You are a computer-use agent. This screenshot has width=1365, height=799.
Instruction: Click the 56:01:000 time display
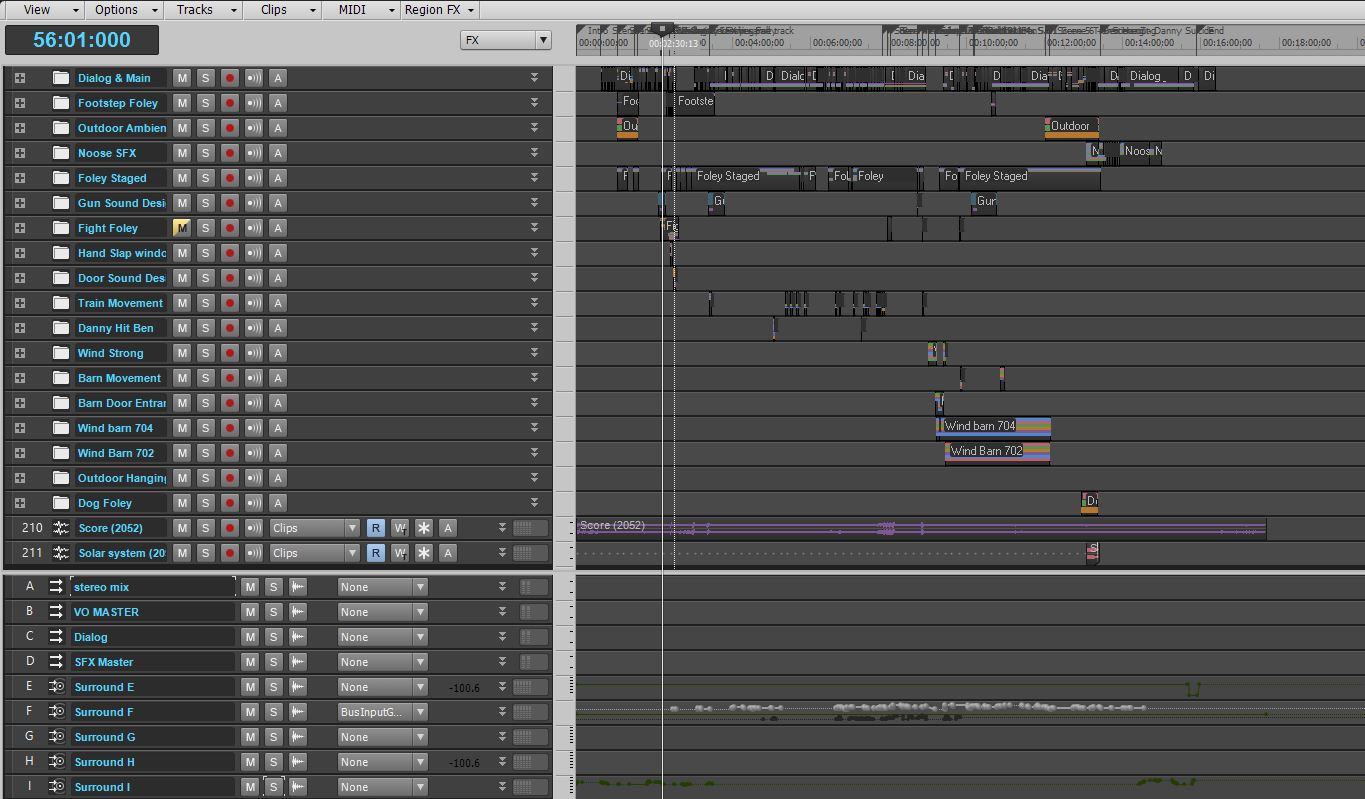(82, 40)
